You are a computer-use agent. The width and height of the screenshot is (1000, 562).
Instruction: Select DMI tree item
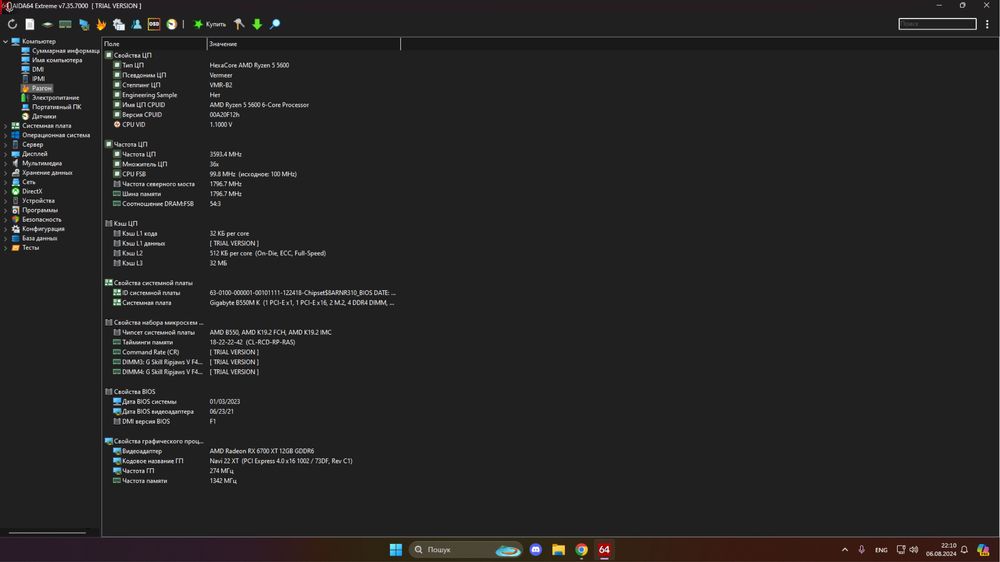point(38,70)
